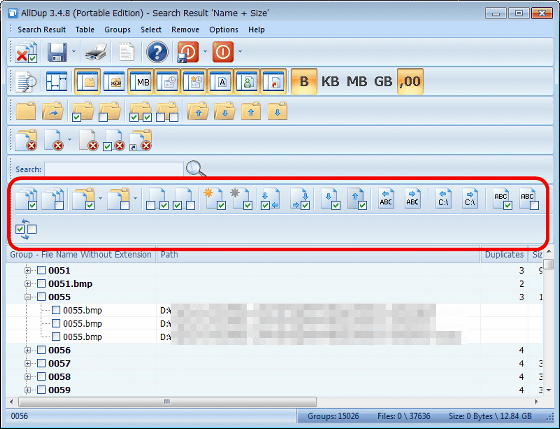Click the red shutdown-after-save power icon
560x429 pixels.
[188, 52]
